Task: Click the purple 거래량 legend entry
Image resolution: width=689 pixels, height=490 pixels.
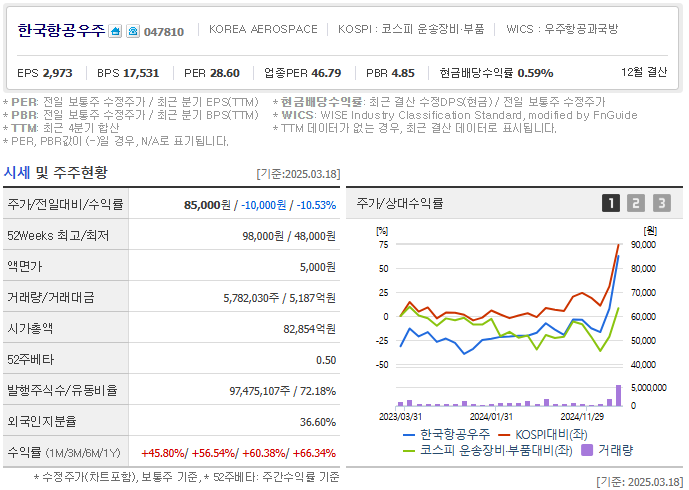Action: (607, 450)
